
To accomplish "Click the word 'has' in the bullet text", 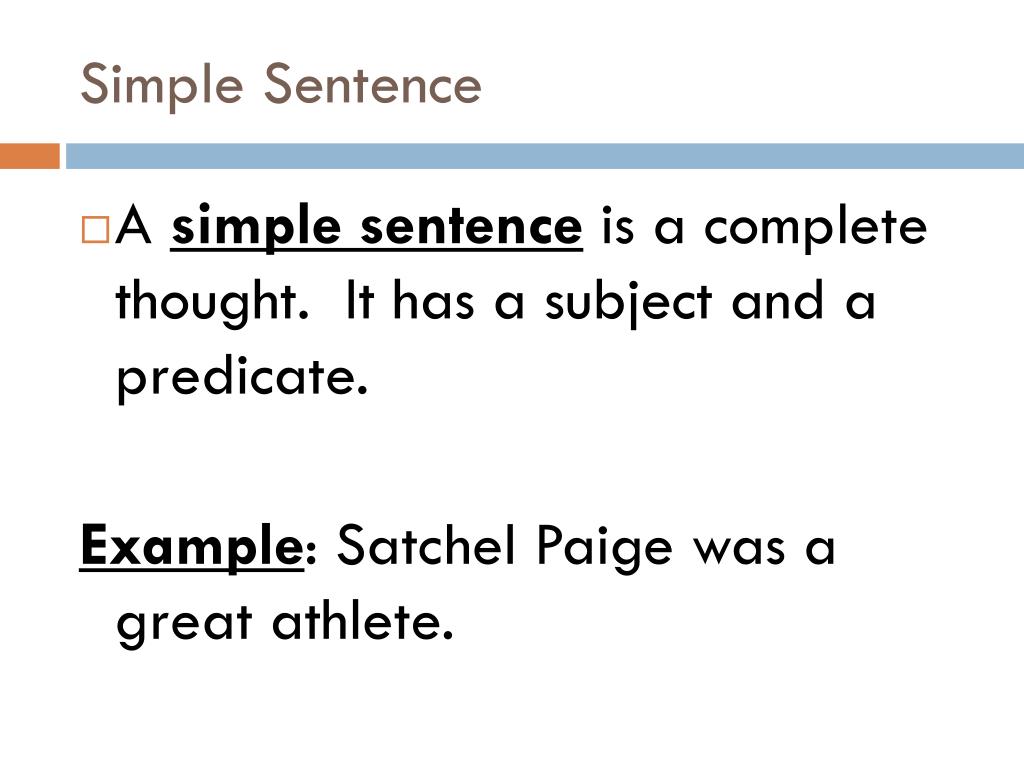I will [x=433, y=300].
